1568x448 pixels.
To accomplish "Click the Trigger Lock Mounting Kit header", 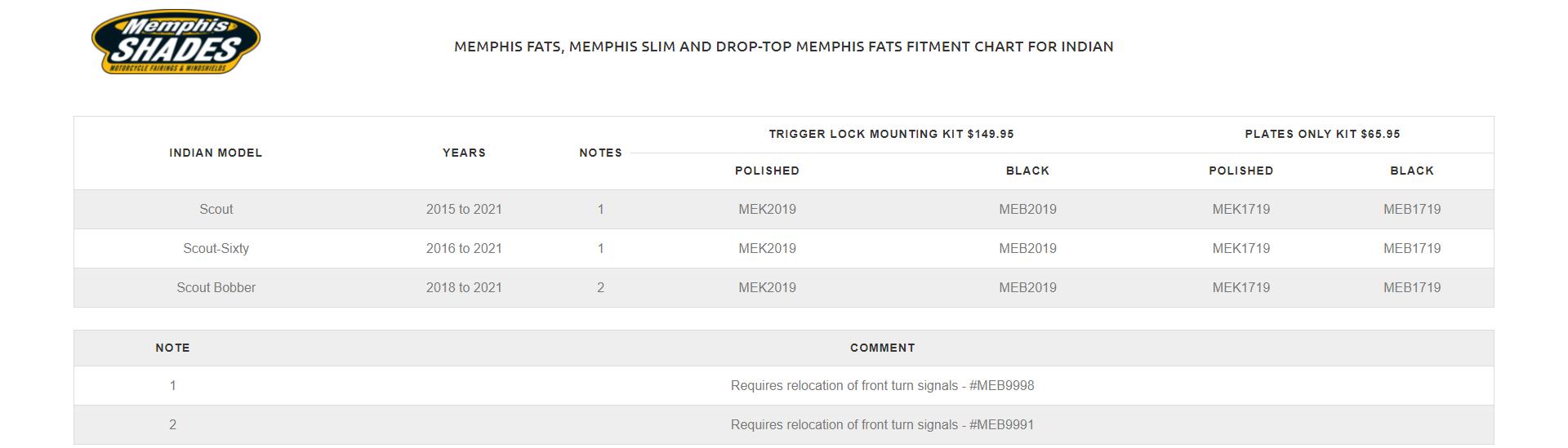I will [891, 134].
